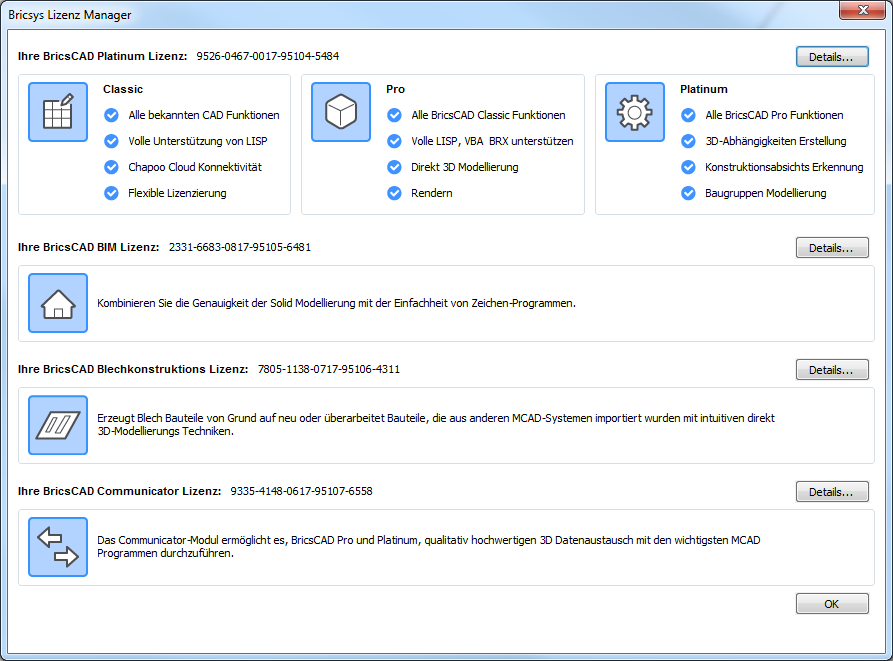Show Details for Blechkonstruktions license

click(832, 370)
